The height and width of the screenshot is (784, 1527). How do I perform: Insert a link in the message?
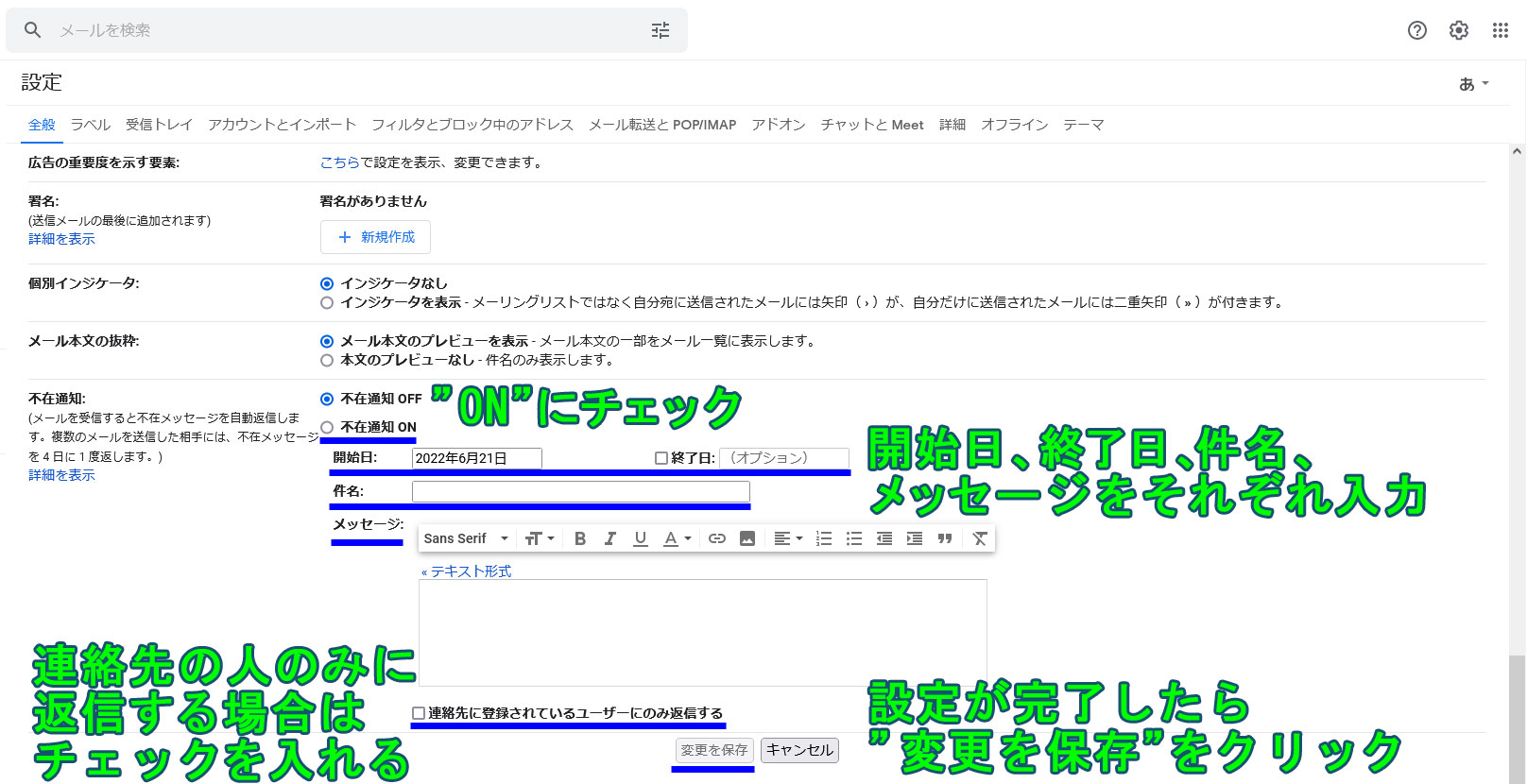click(x=717, y=538)
